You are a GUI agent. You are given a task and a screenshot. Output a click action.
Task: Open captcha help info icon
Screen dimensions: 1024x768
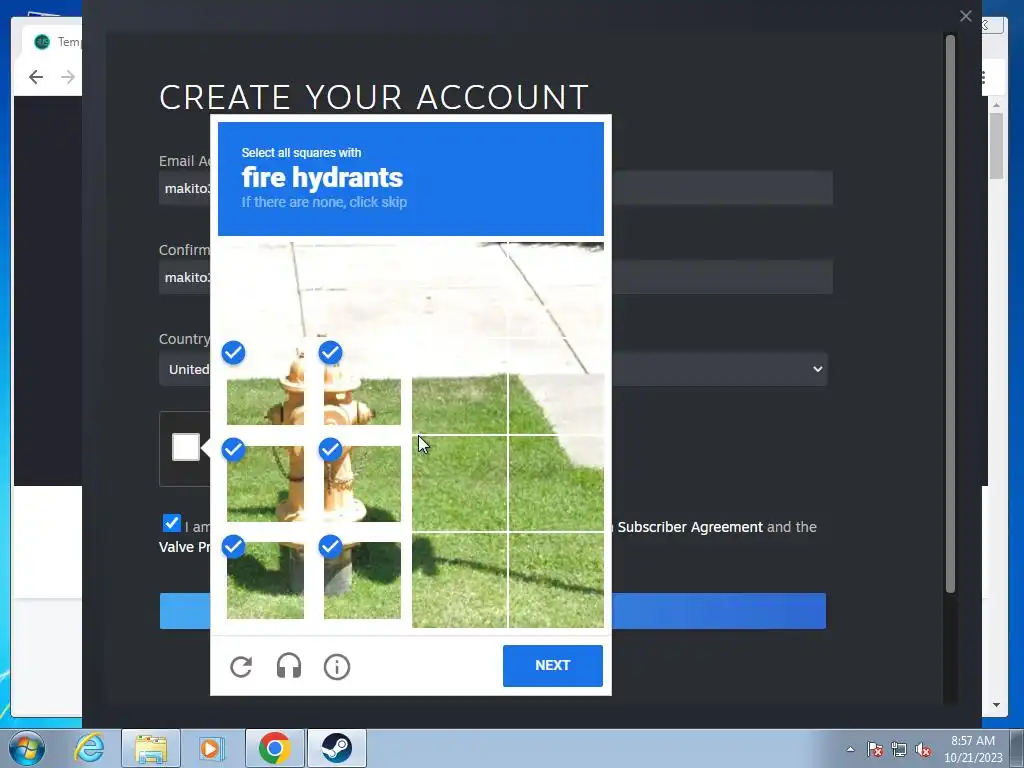coord(337,666)
